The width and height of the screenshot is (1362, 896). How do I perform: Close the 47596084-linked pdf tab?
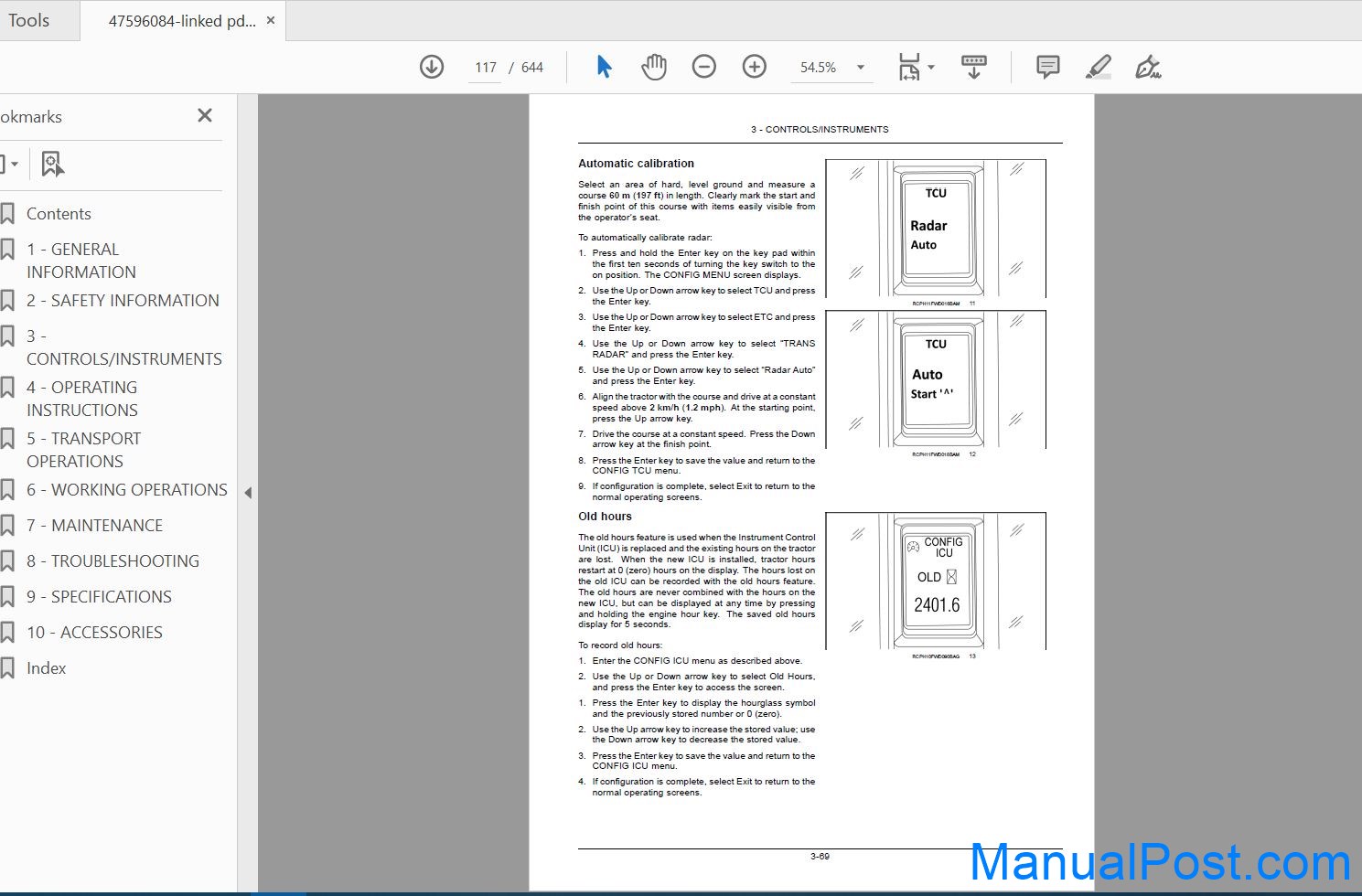[271, 20]
